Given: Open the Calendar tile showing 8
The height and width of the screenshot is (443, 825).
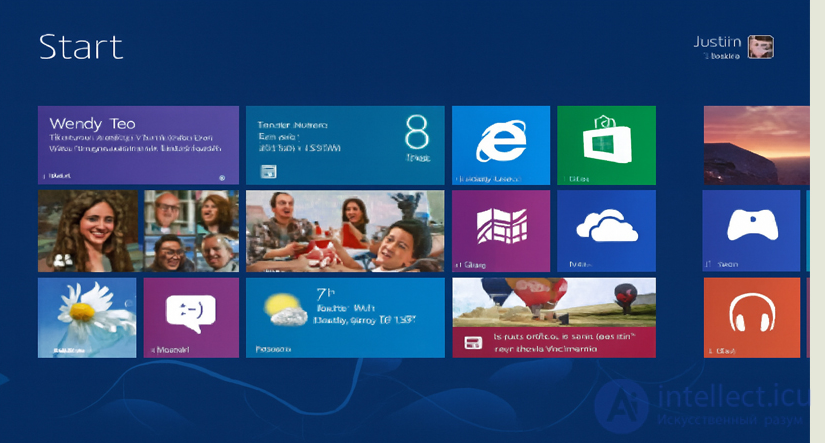Looking at the screenshot, I should coord(345,145).
